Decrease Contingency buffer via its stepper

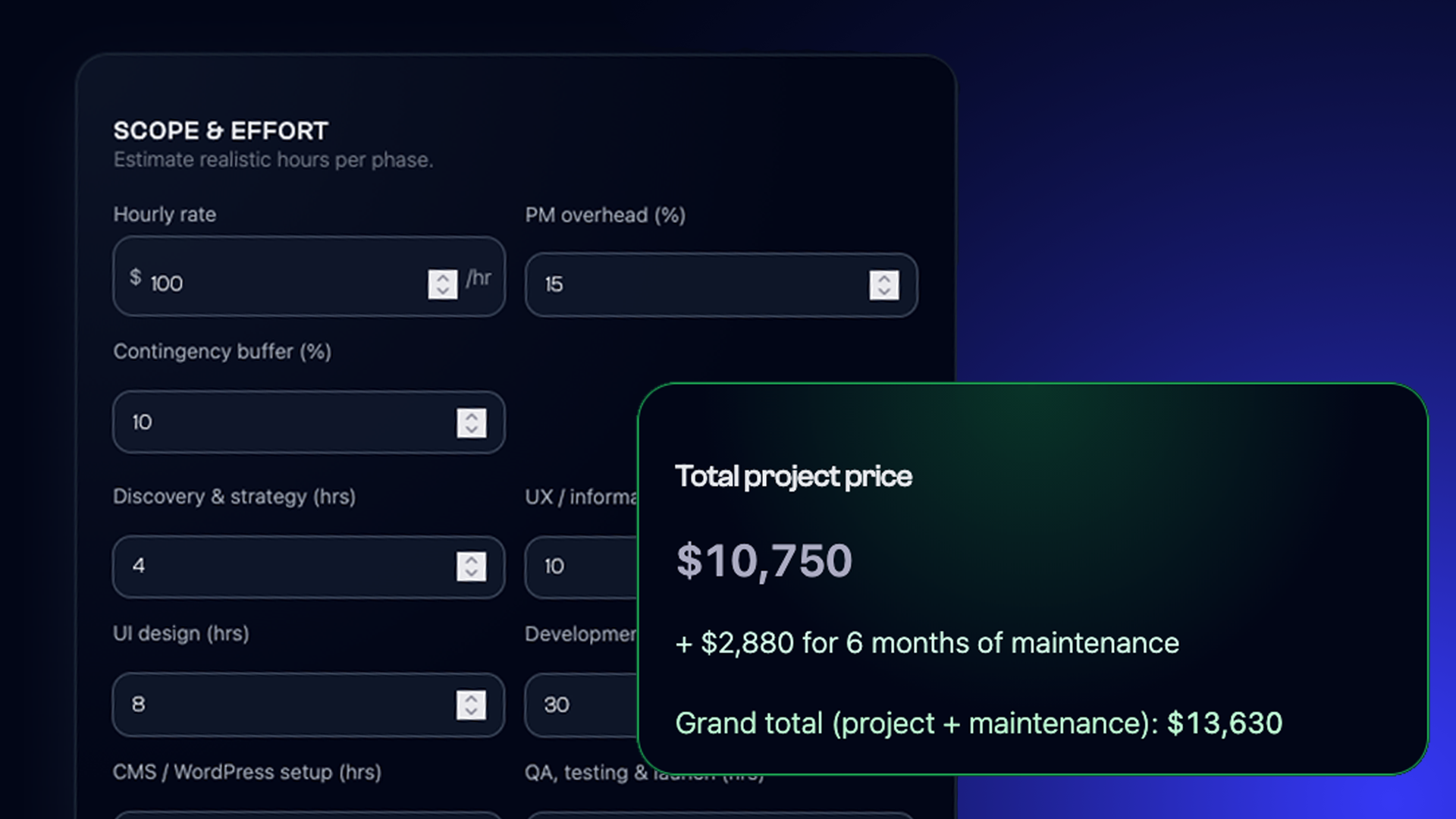470,430
